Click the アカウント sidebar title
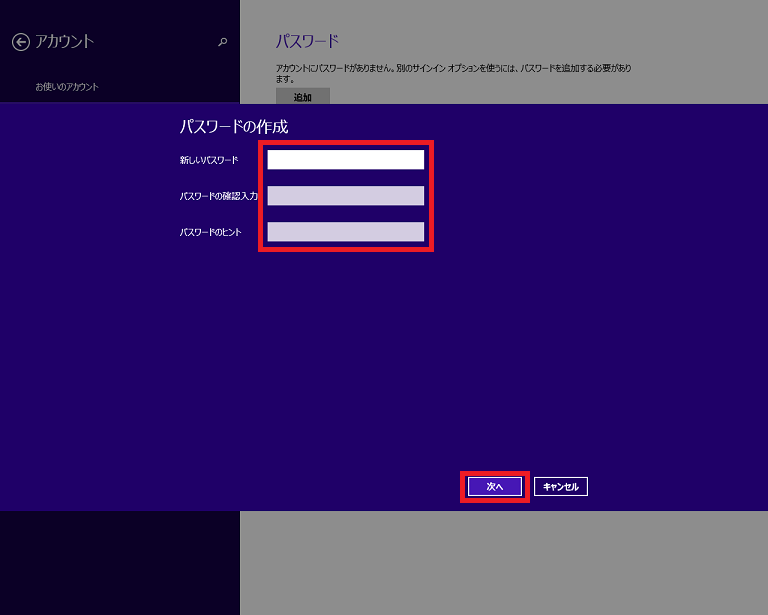 (x=64, y=42)
